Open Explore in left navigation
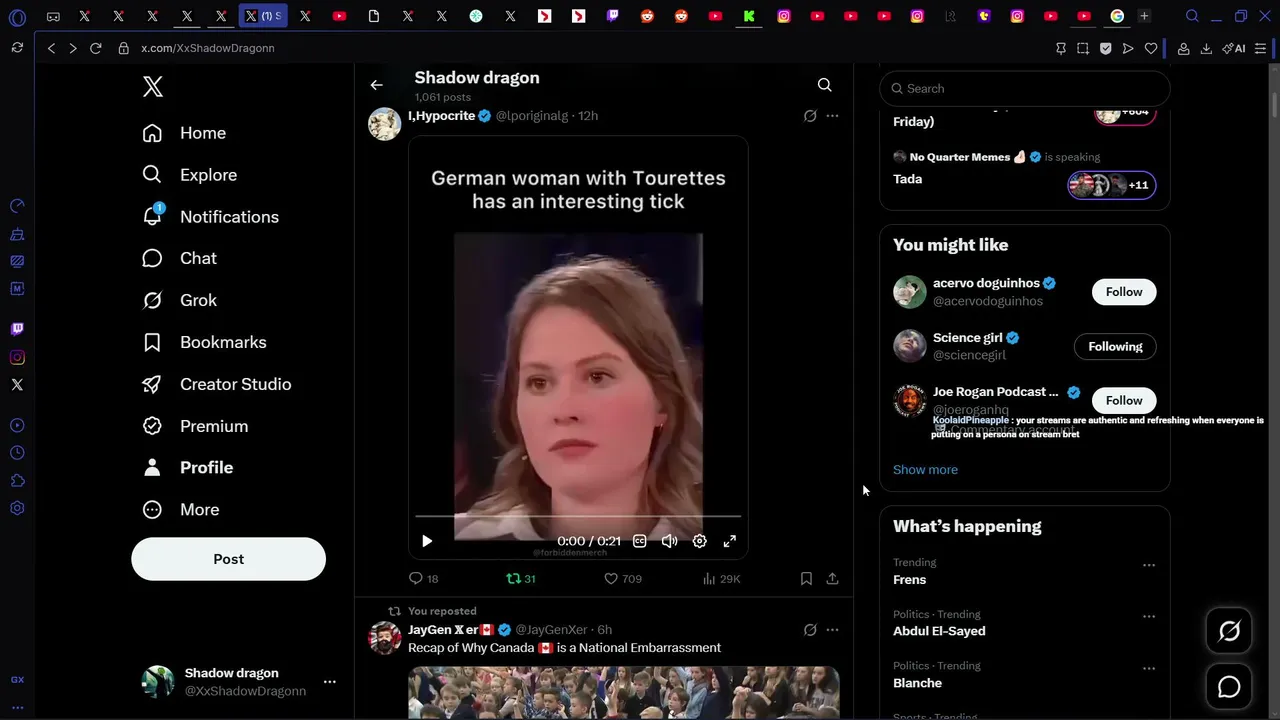 (190, 175)
